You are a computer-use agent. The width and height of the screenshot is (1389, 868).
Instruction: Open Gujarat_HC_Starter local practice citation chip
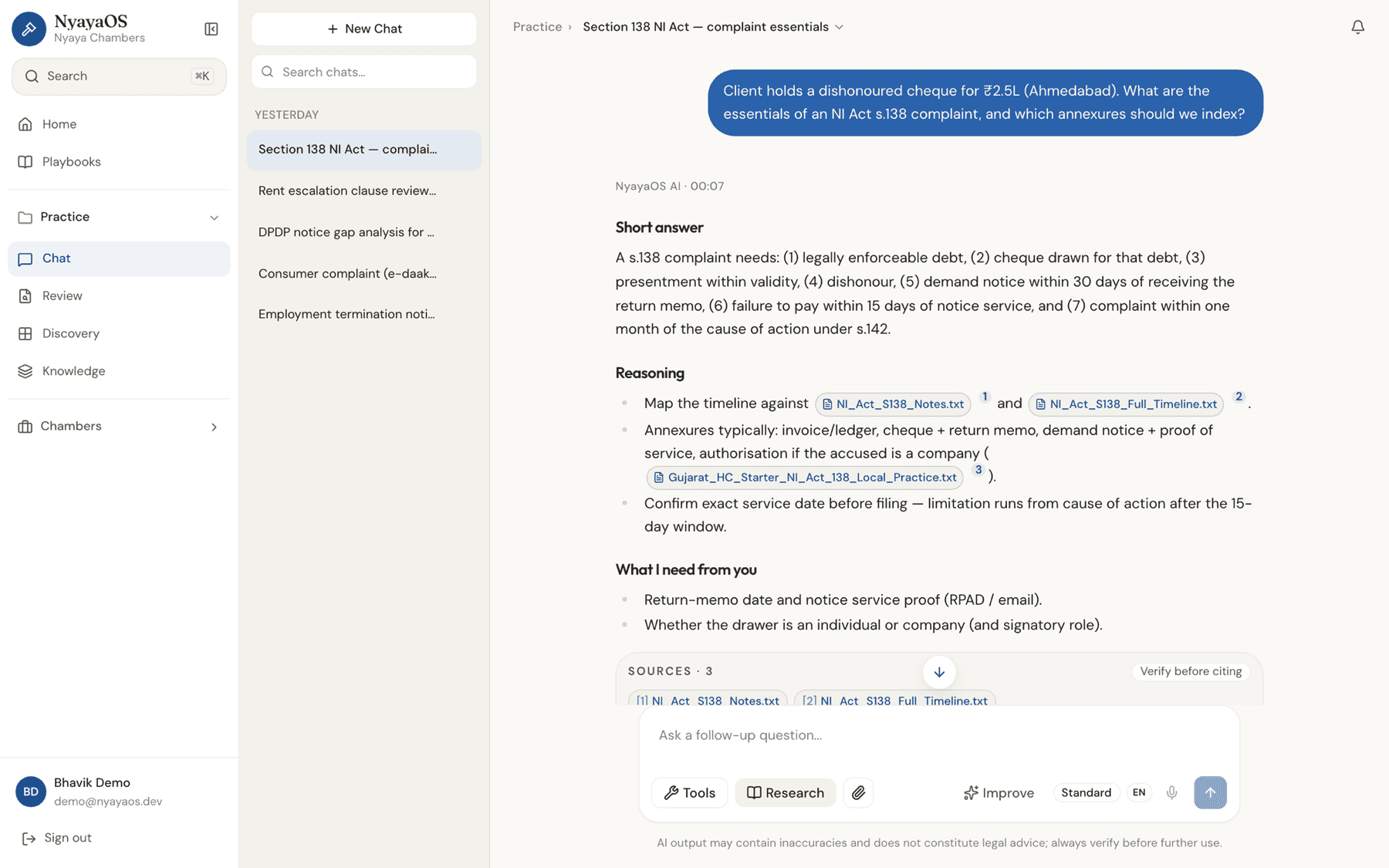tap(805, 478)
